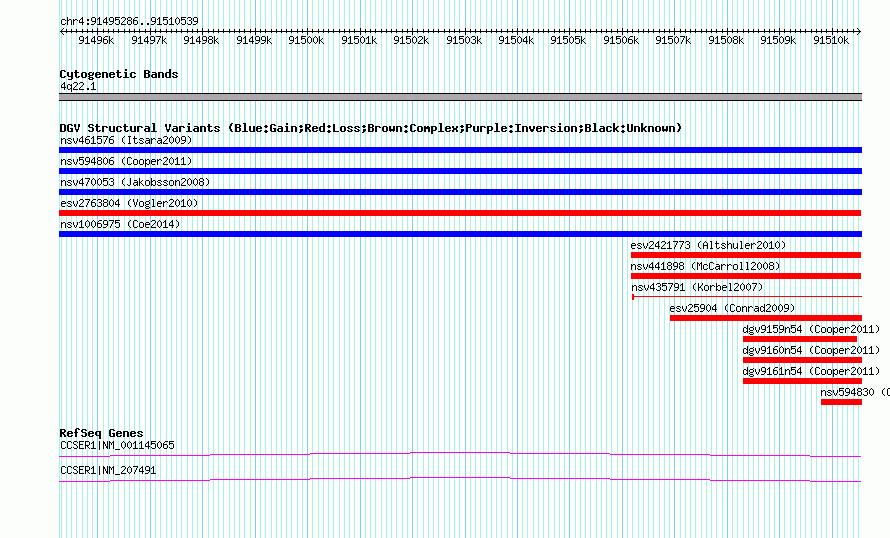
Task: Open gene label CCSER1|NM_001145065
Action: click(117, 445)
